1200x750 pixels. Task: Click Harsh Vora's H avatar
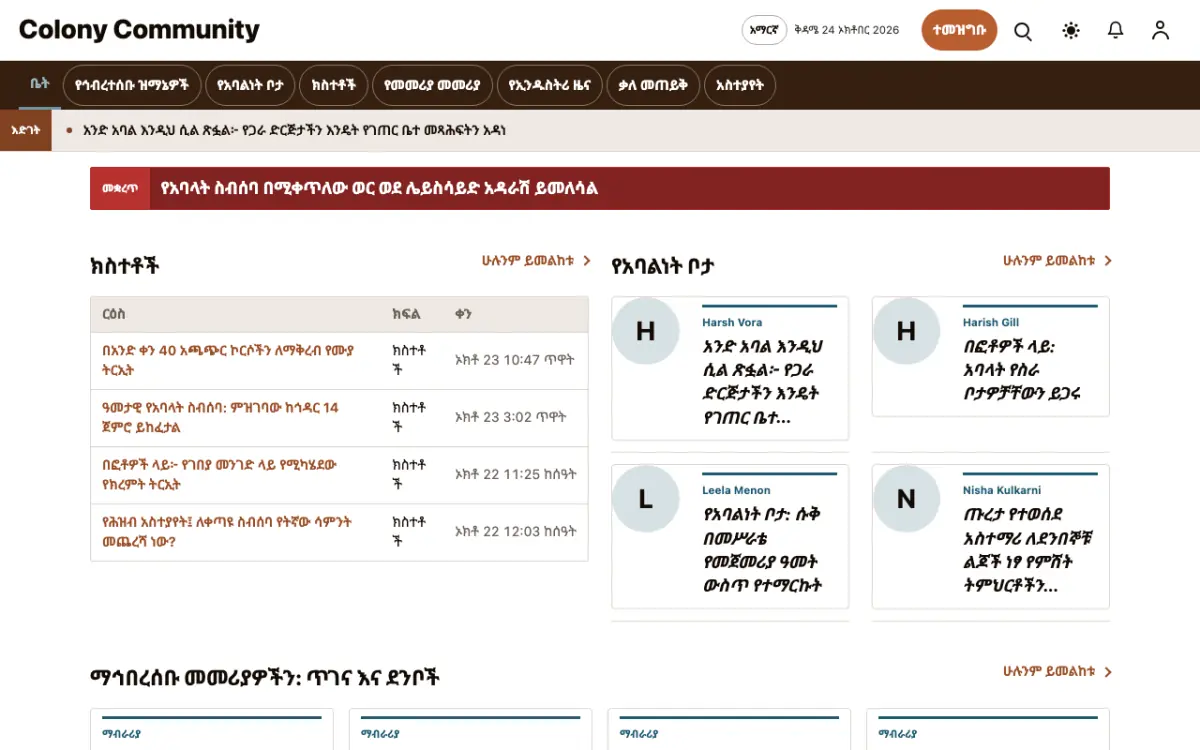(x=645, y=331)
